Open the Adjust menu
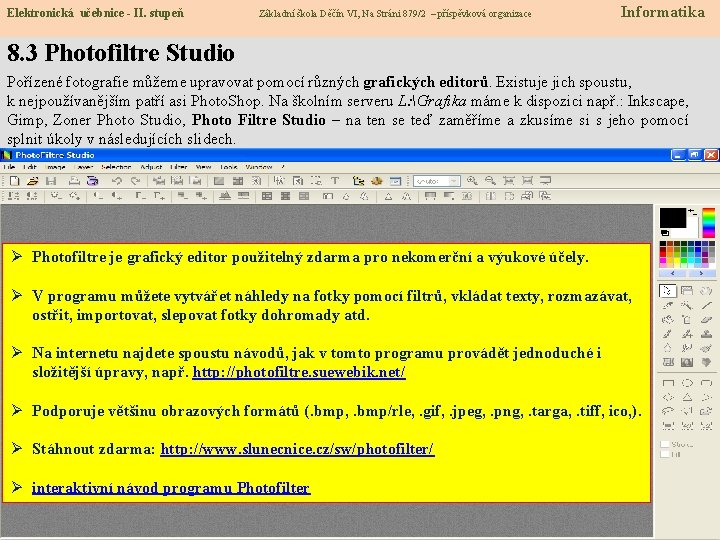 [151, 167]
